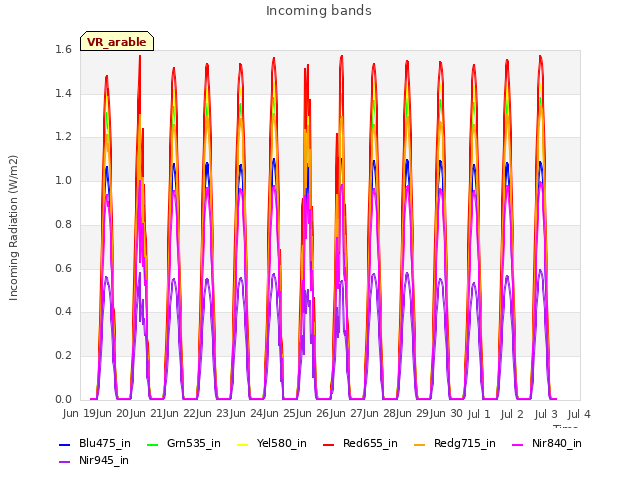Click the purple Nir945_in legend swatch

pyautogui.click(x=65, y=462)
